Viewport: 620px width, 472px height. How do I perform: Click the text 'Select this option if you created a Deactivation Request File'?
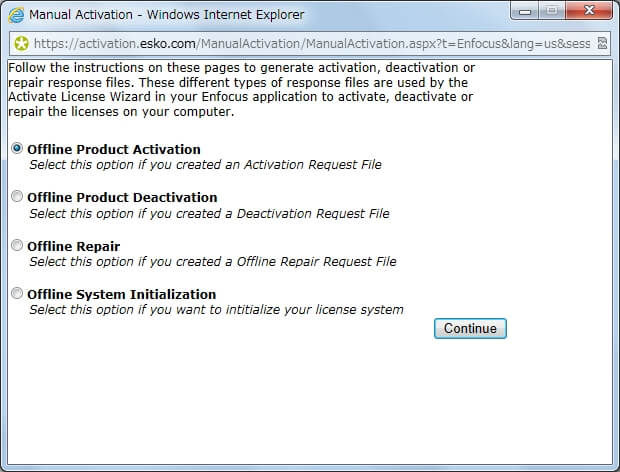click(210, 214)
